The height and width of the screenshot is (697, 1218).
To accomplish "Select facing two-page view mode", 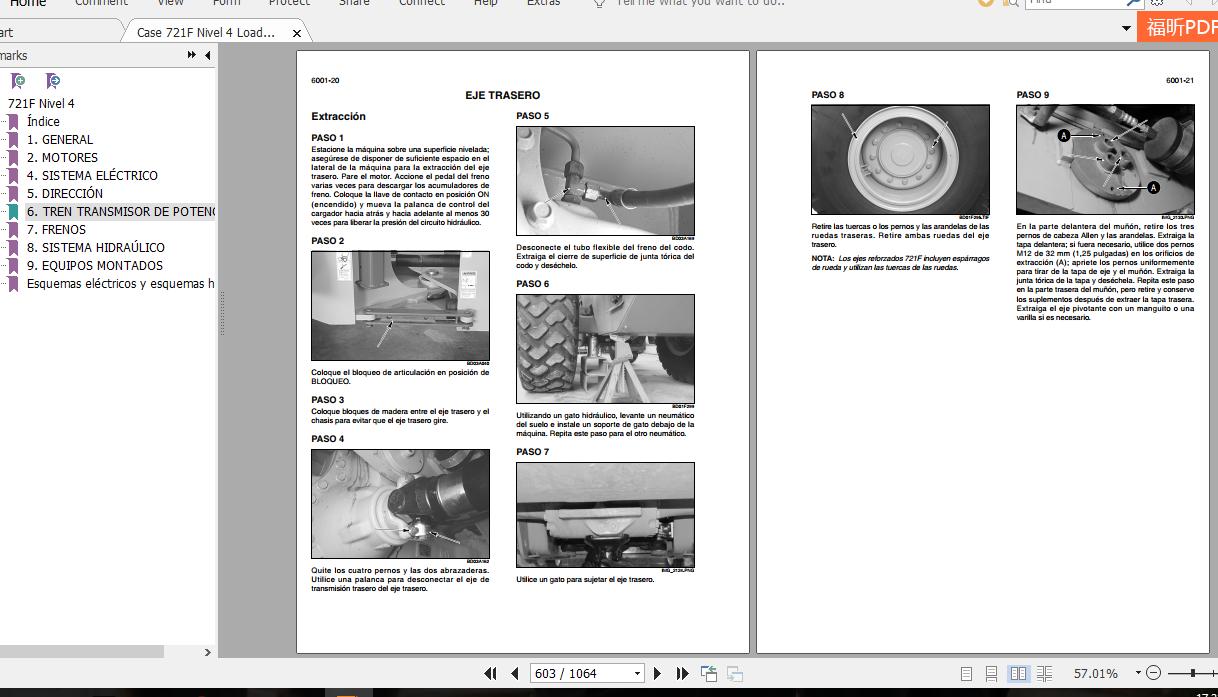I will (x=1017, y=672).
